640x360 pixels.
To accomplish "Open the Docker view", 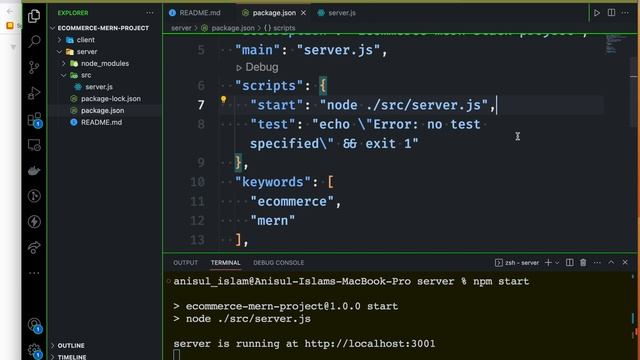I will point(34,171).
